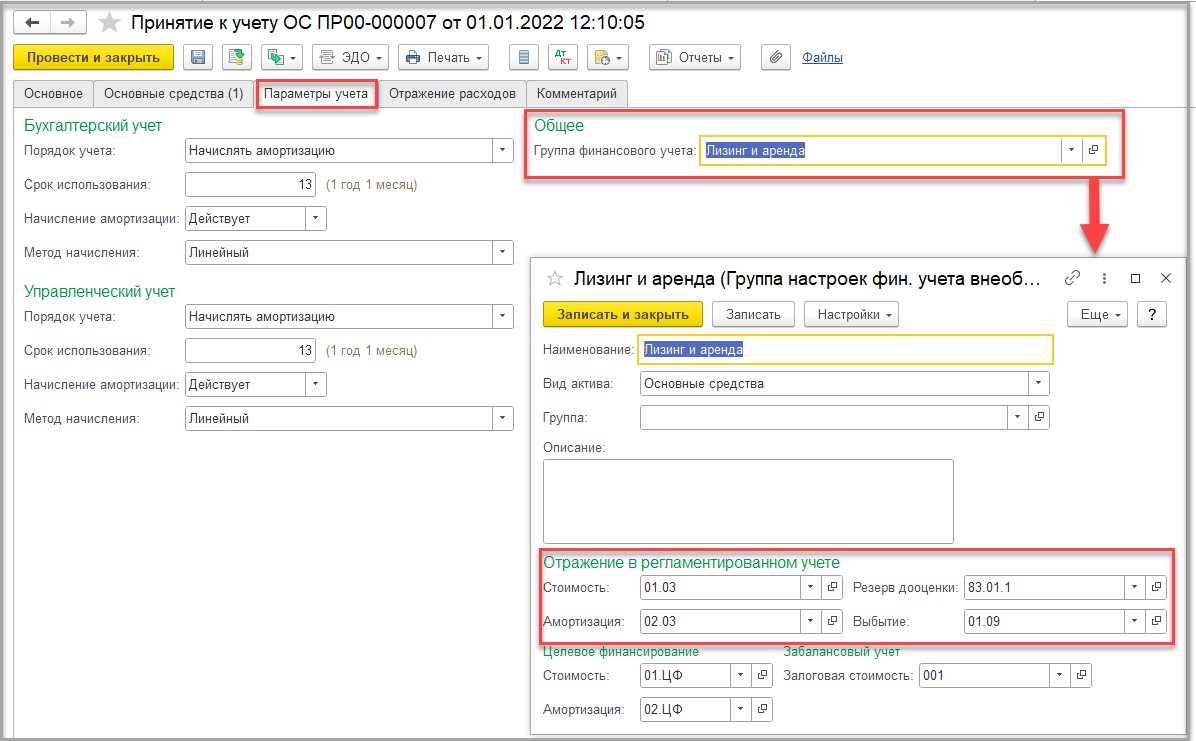The width and height of the screenshot is (1196, 741).
Task: Open the Вид актива dropdown list
Action: [1038, 383]
